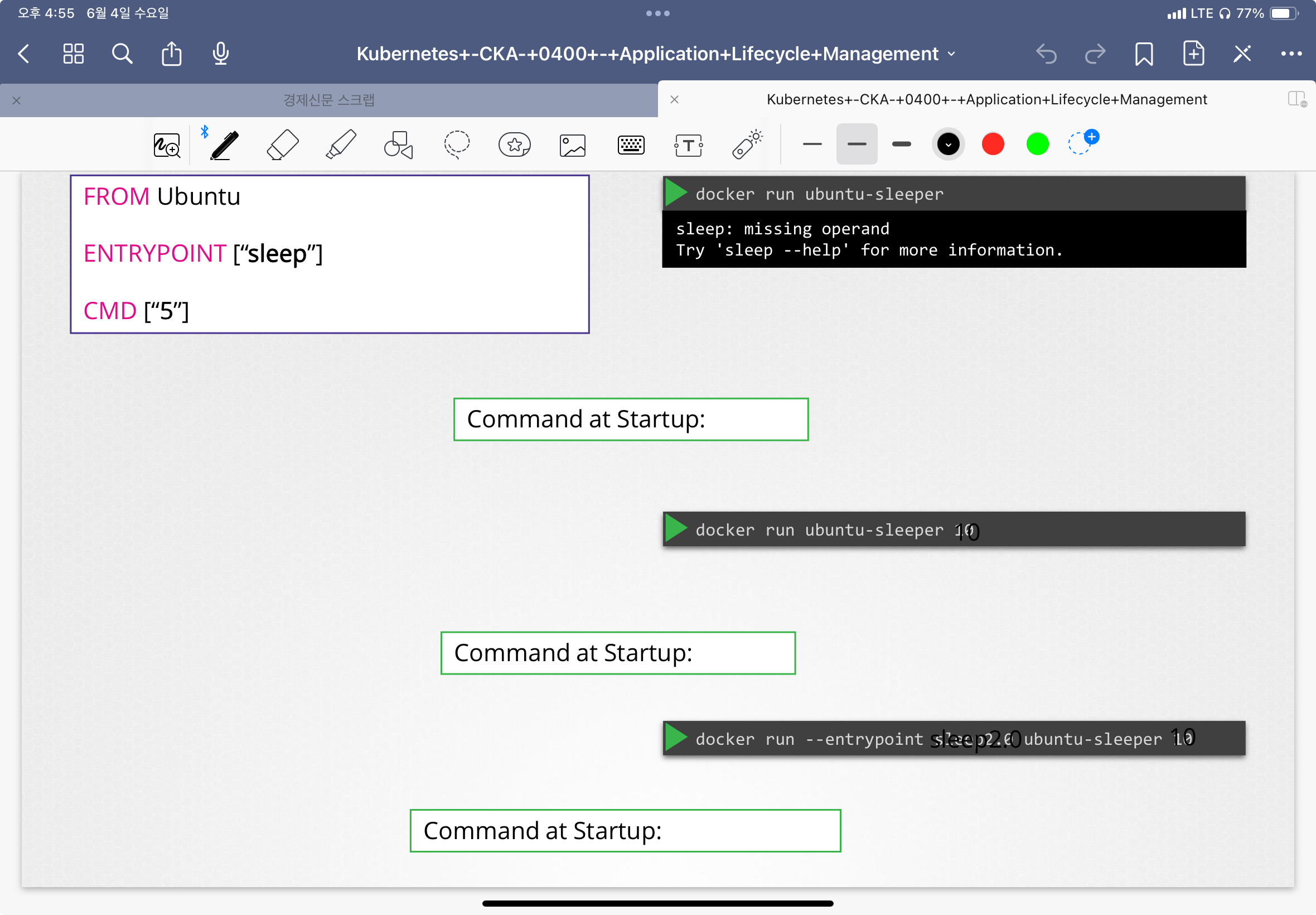This screenshot has width=1316, height=915.
Task: Activate the Laser pointer tool
Action: point(747,145)
